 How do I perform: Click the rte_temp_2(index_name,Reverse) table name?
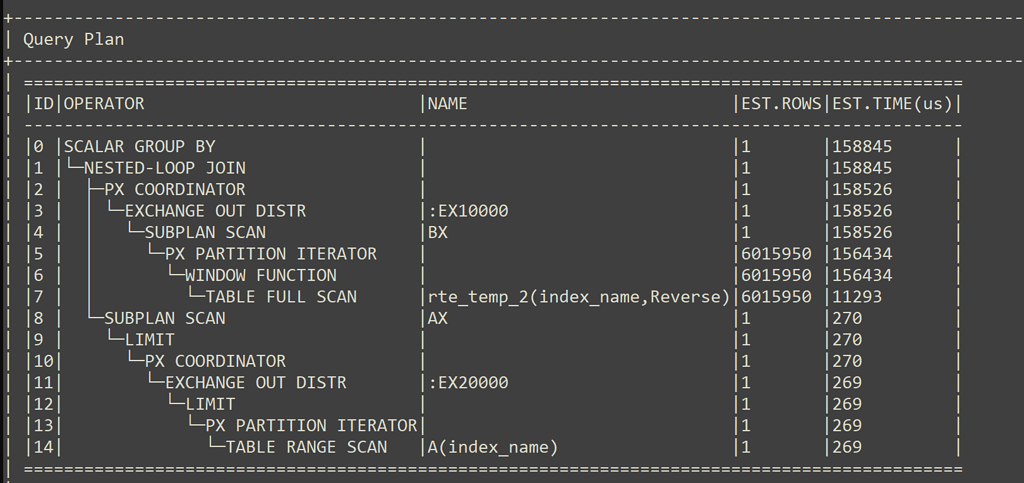coord(578,297)
